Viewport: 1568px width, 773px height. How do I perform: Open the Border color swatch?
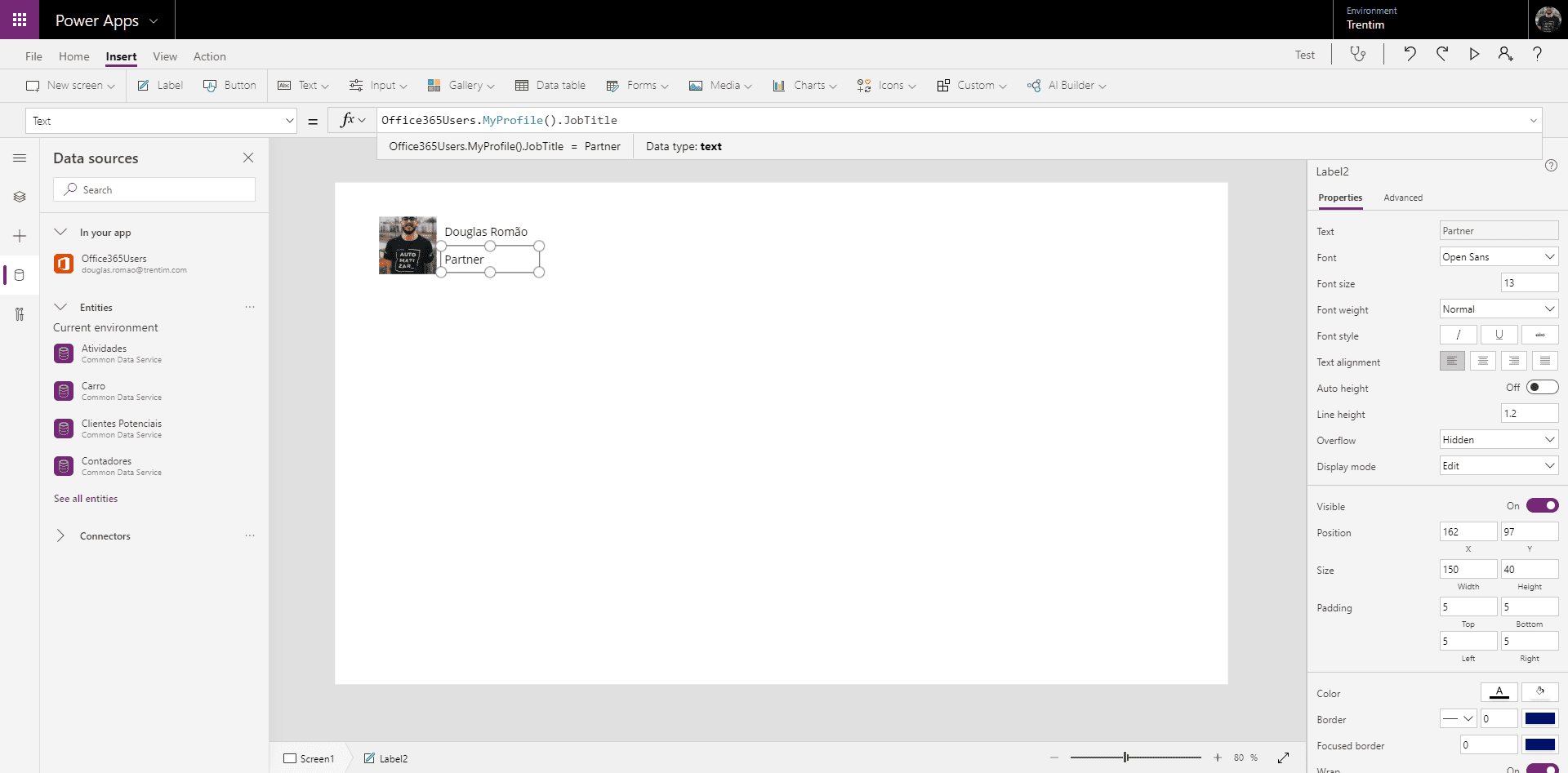click(x=1542, y=719)
